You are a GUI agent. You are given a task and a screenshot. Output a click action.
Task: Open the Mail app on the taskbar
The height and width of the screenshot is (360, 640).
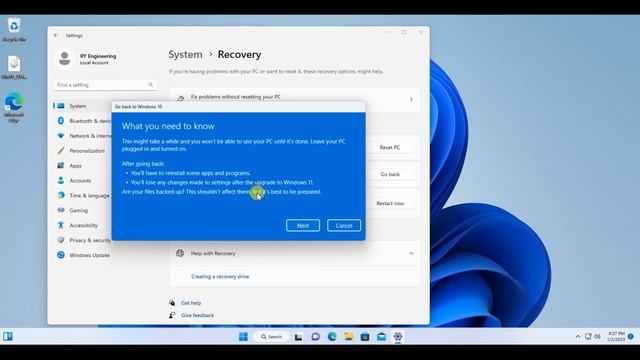click(x=382, y=337)
